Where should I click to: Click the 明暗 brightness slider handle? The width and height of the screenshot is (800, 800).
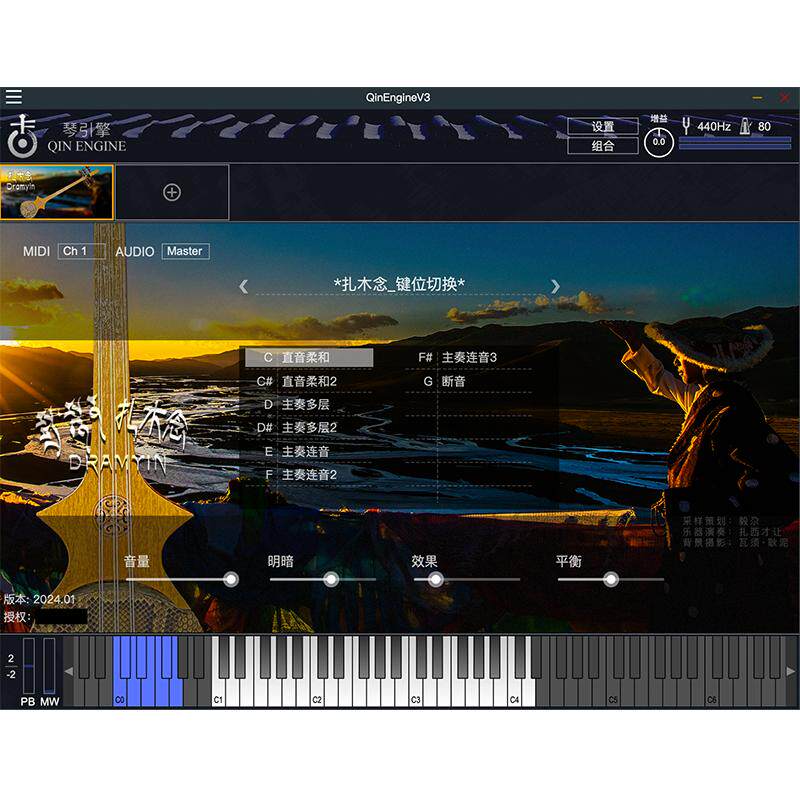click(331, 579)
